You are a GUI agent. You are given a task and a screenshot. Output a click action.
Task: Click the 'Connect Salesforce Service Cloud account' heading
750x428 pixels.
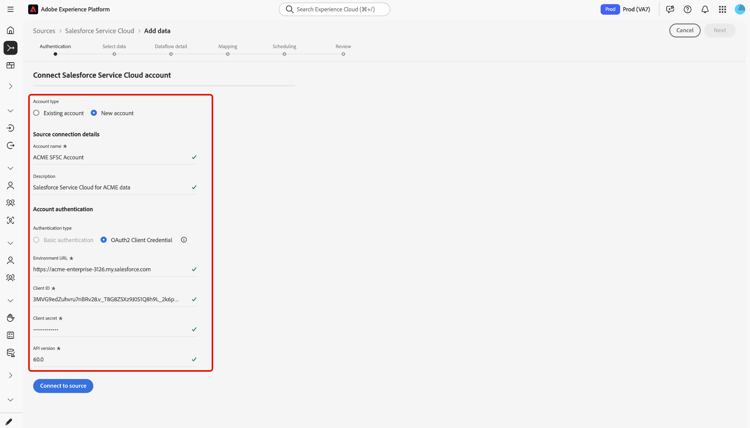pyautogui.click(x=102, y=75)
